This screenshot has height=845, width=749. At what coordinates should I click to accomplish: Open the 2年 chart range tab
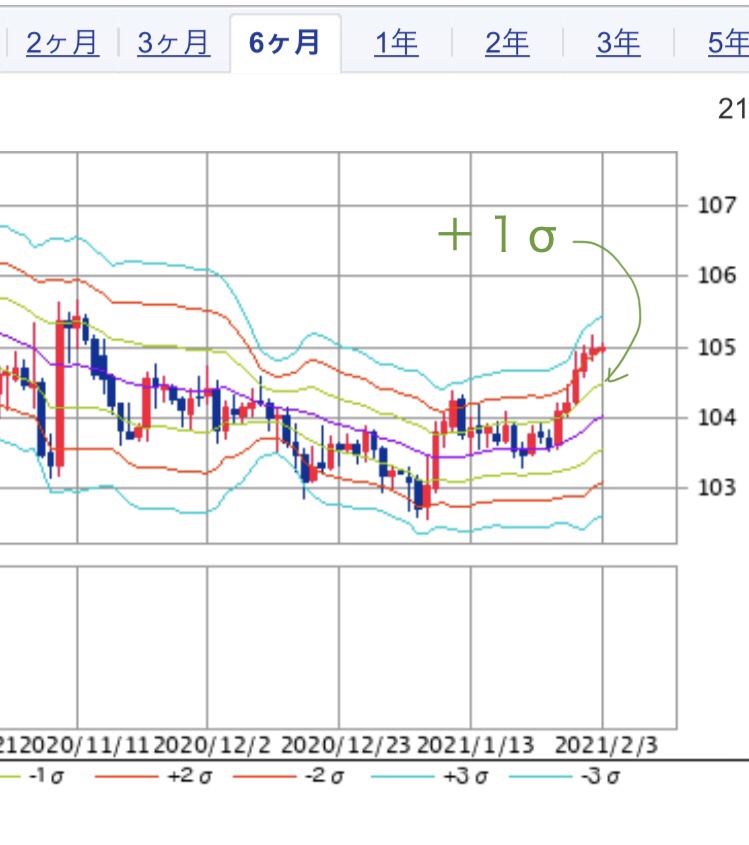pyautogui.click(x=507, y=43)
